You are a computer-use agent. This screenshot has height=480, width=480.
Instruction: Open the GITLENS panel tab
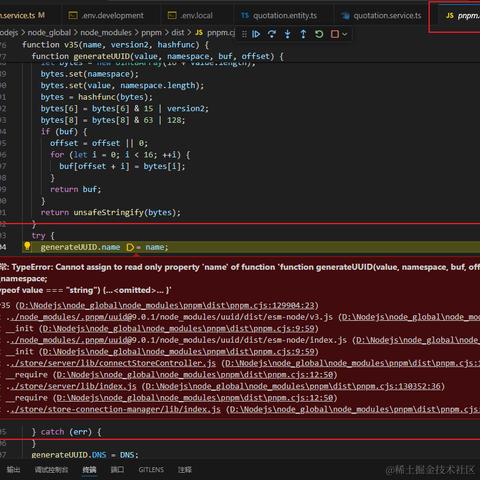coord(151,469)
